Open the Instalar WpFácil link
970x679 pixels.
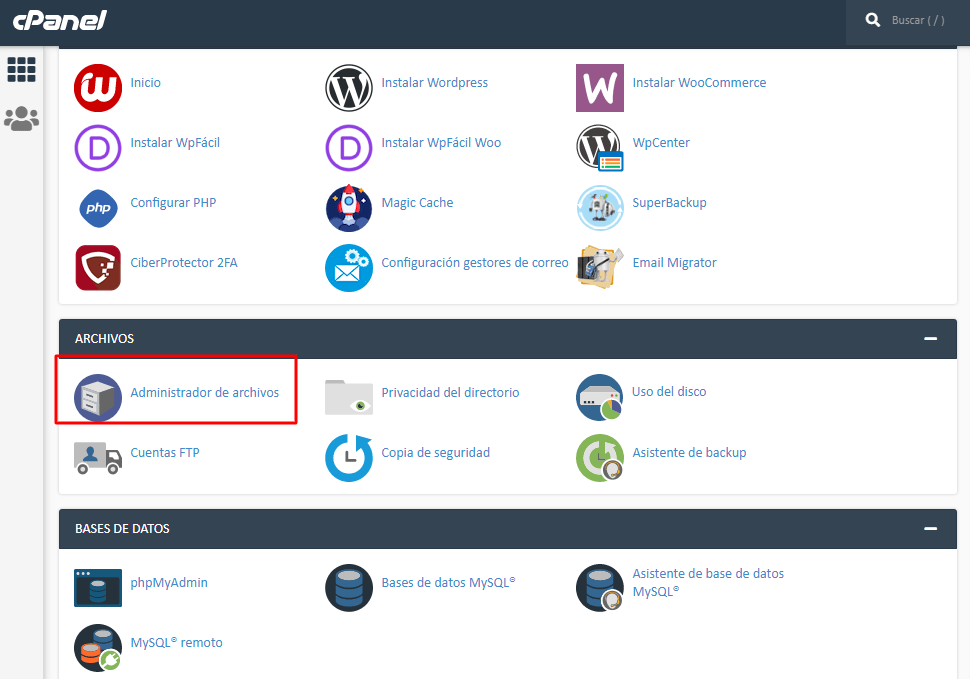click(x=175, y=143)
